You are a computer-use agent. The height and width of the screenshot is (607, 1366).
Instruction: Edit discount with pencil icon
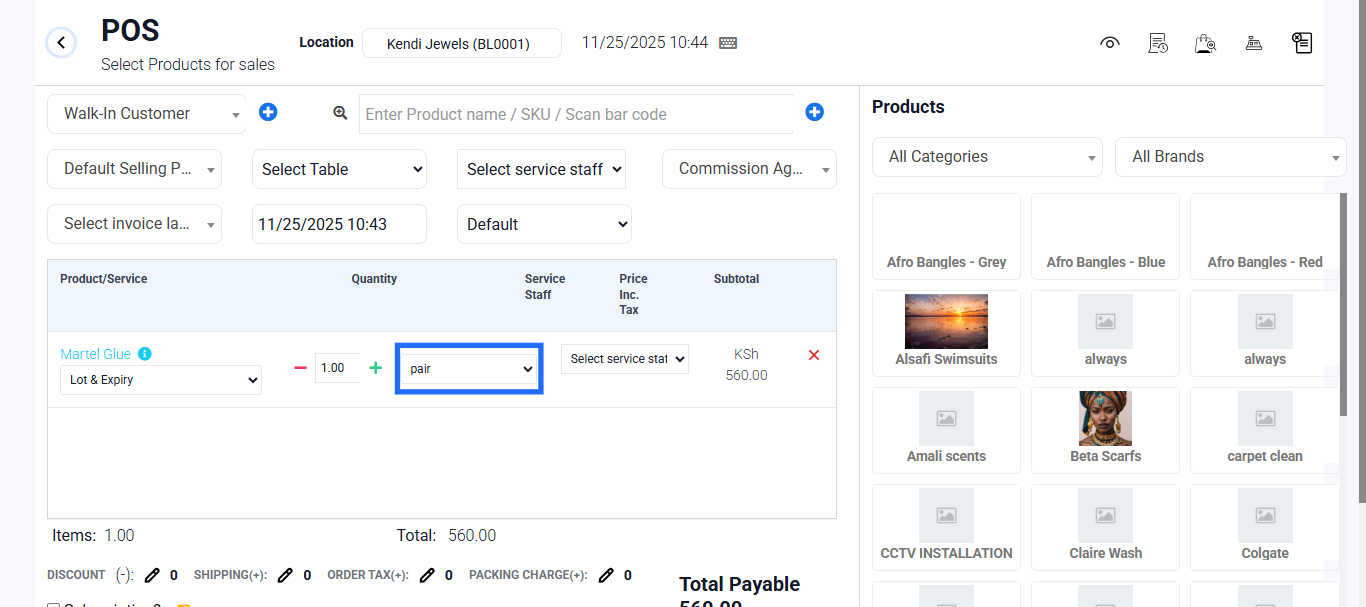[152, 575]
